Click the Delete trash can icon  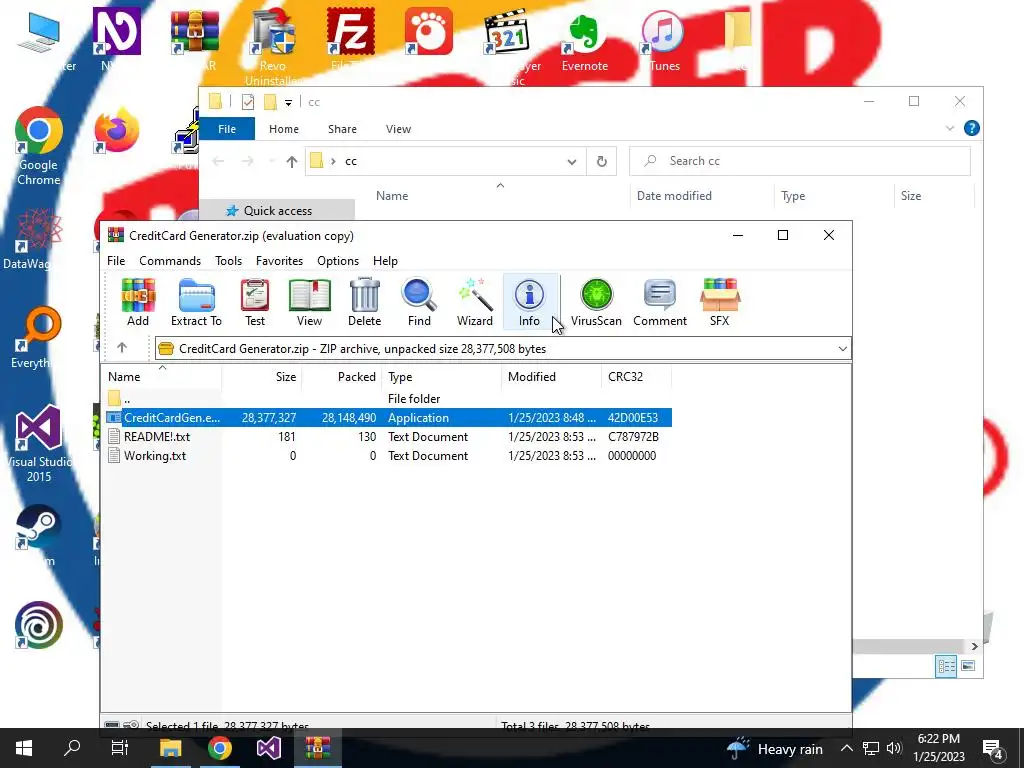[x=364, y=302]
